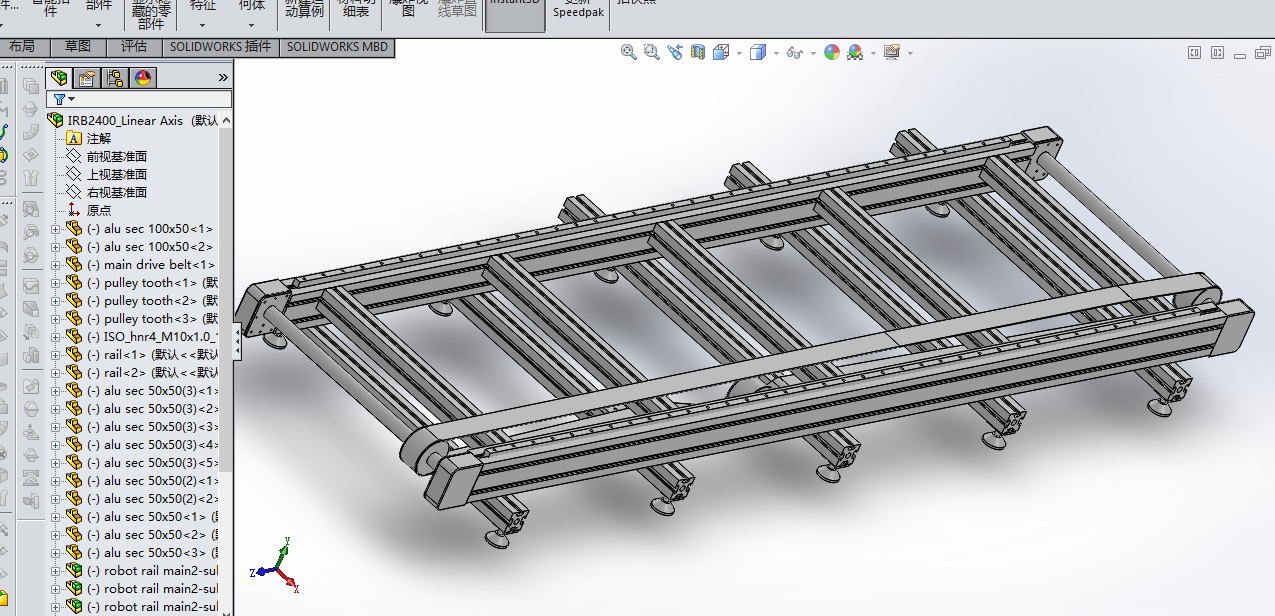The height and width of the screenshot is (616, 1275).
Task: Click Zoom to Area icon
Action: 652,52
